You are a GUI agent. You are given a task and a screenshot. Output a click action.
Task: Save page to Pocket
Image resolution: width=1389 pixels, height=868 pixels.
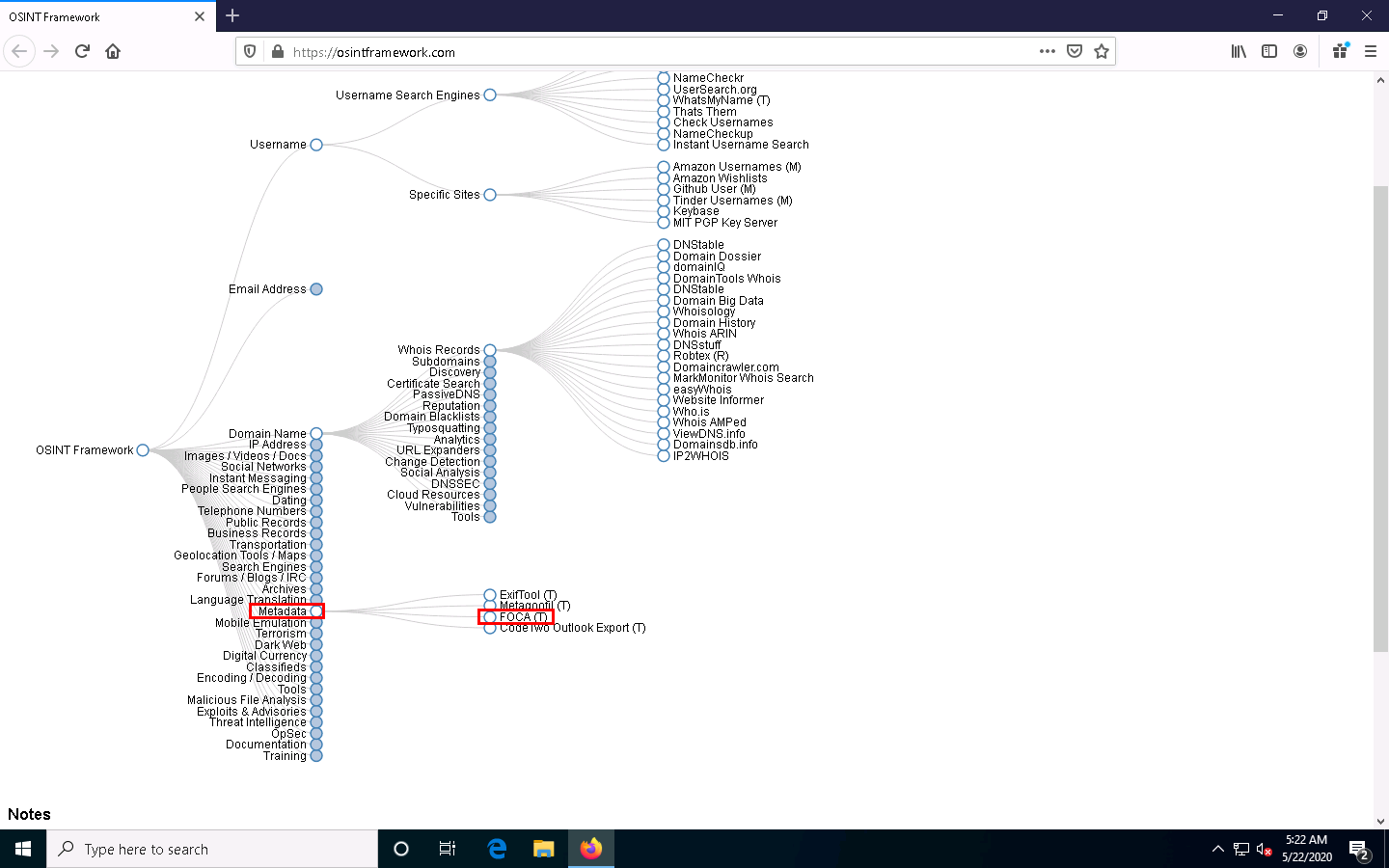pos(1075,51)
